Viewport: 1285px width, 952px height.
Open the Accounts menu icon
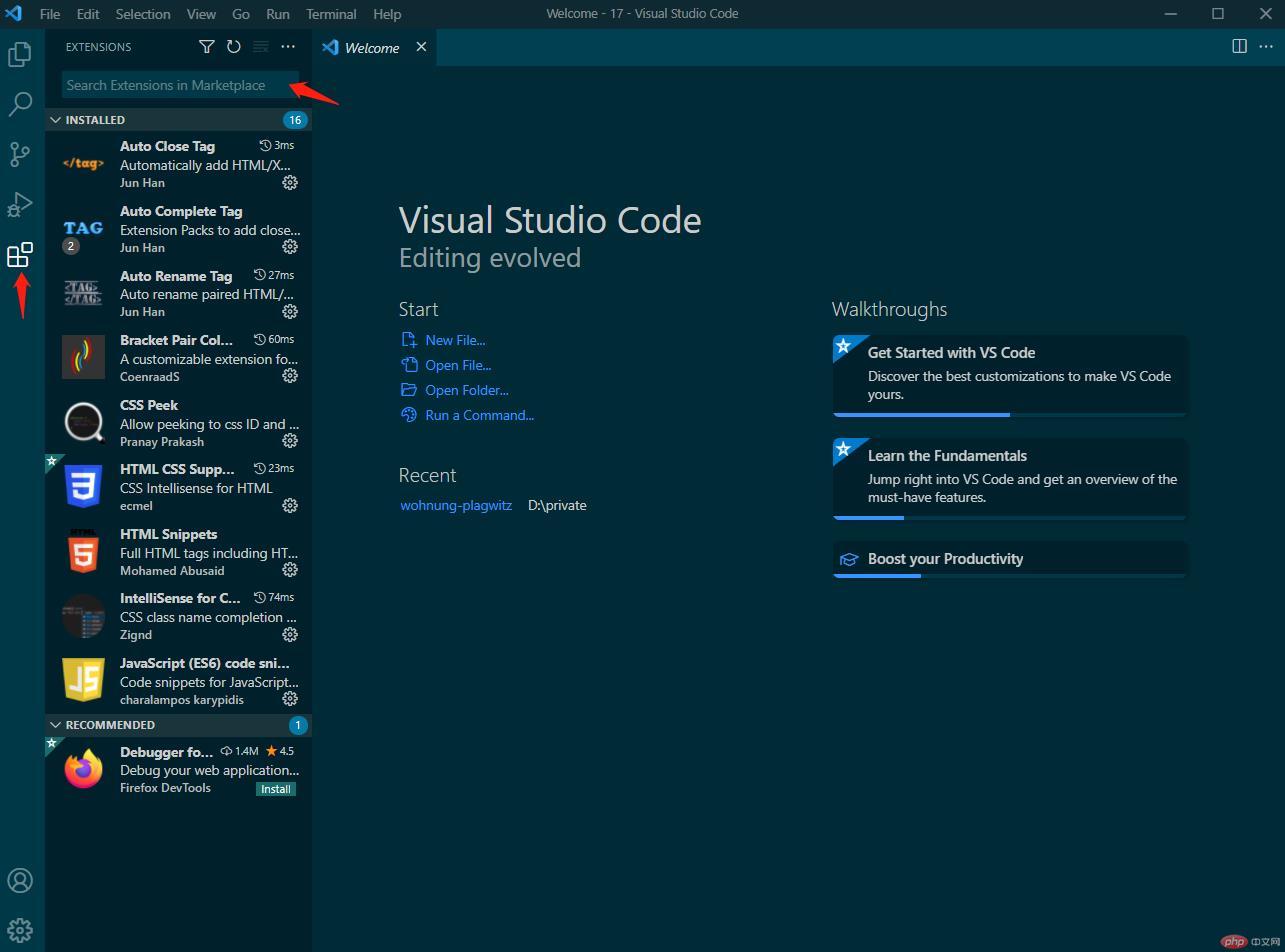pos(20,880)
